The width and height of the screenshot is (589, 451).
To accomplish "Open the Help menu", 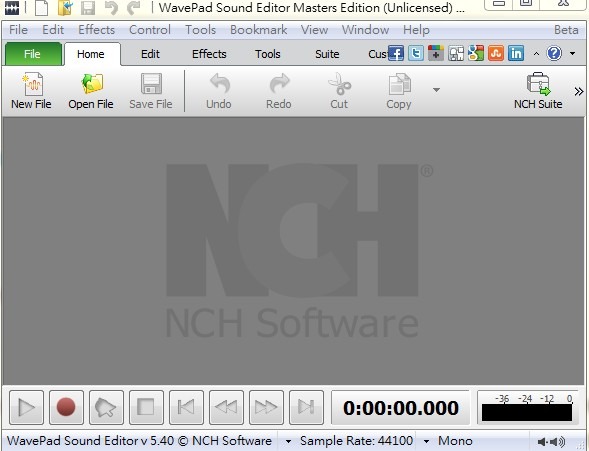I will [x=416, y=30].
